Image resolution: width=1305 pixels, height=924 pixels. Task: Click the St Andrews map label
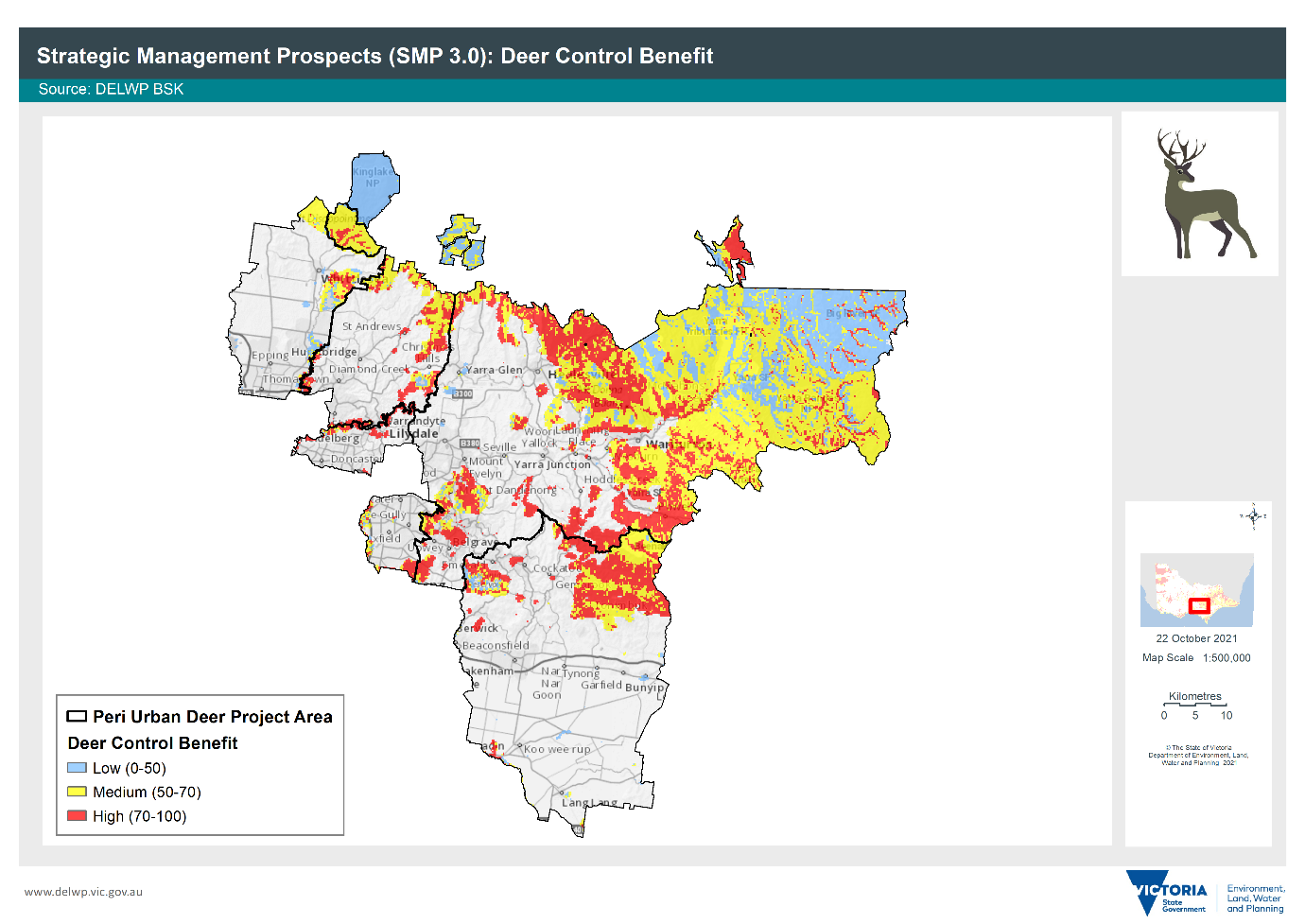(x=372, y=326)
